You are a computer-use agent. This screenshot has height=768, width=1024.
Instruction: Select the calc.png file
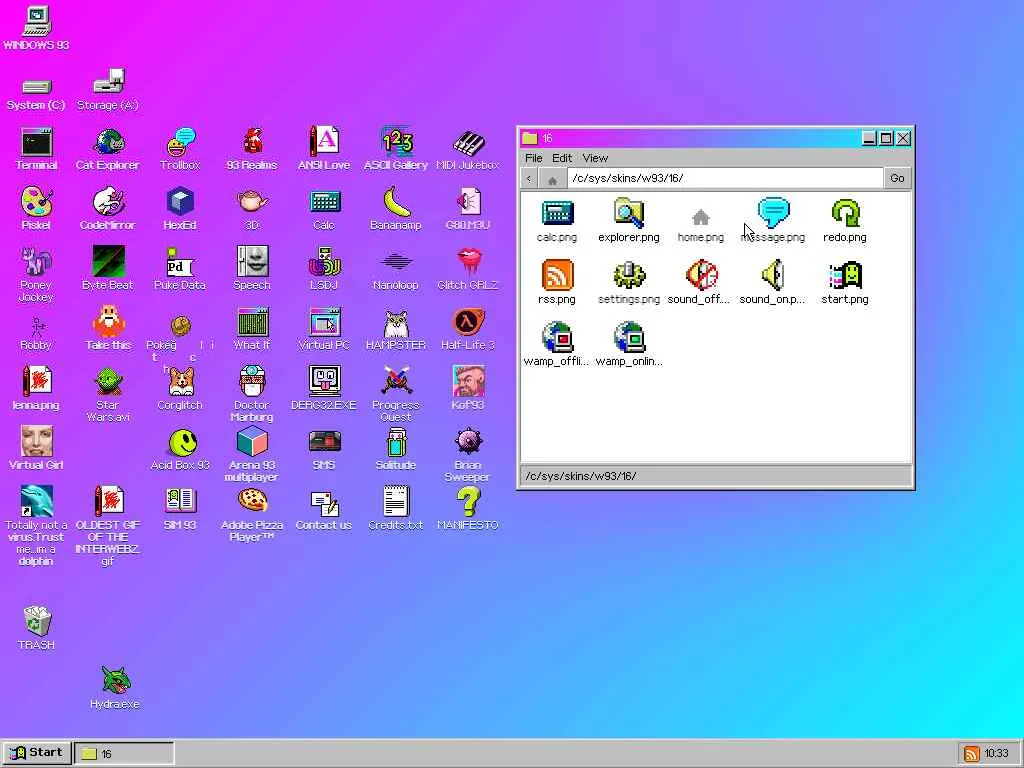(557, 221)
